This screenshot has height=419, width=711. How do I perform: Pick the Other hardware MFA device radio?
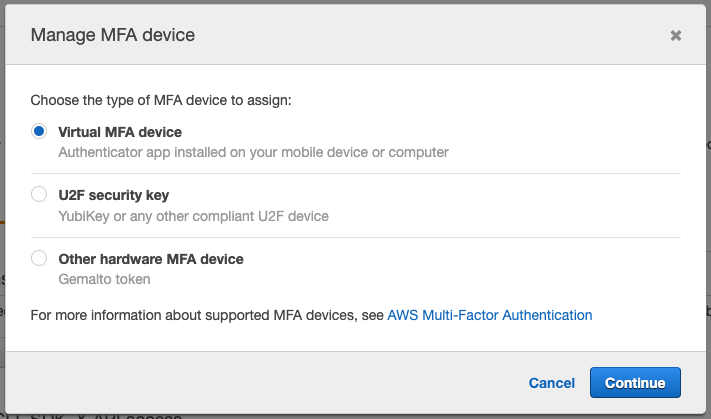click(x=39, y=258)
